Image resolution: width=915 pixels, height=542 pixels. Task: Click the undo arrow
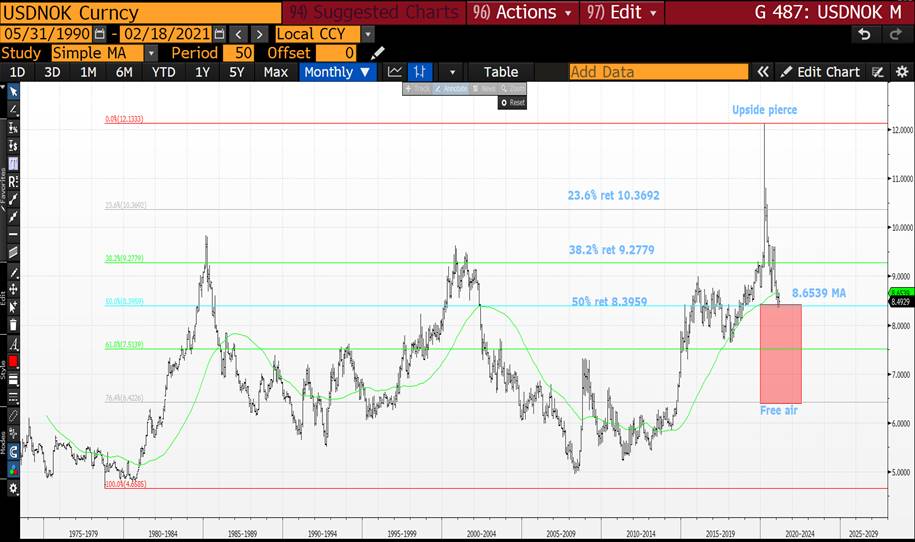click(864, 34)
